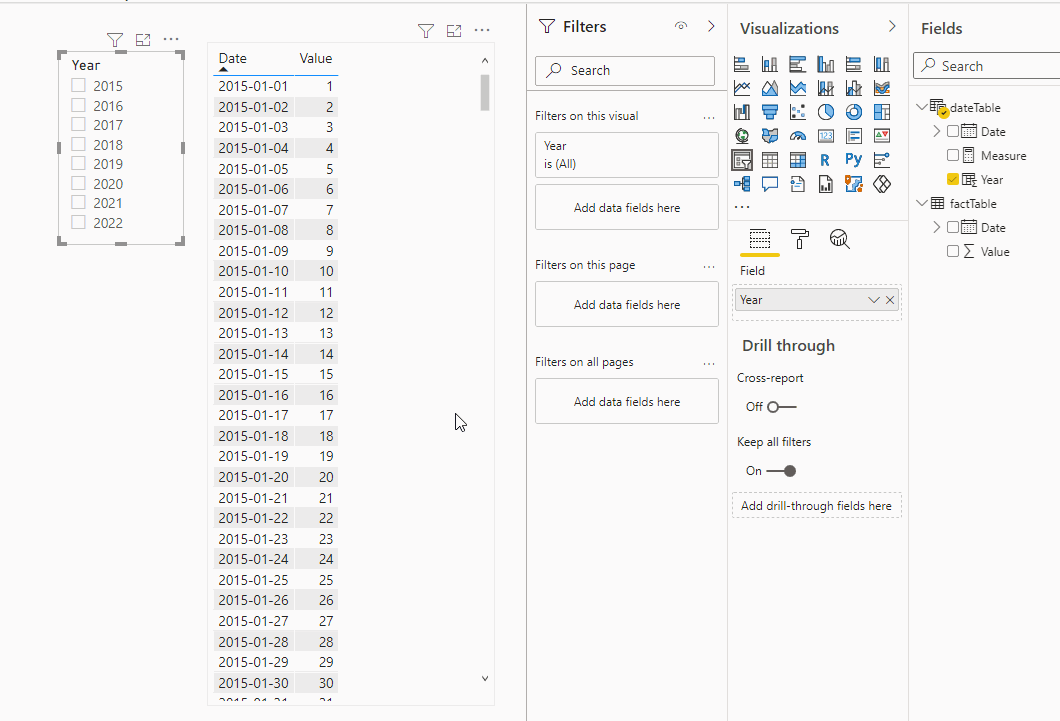The width and height of the screenshot is (1060, 721).
Task: Select the Area chart visual
Action: pos(769,88)
